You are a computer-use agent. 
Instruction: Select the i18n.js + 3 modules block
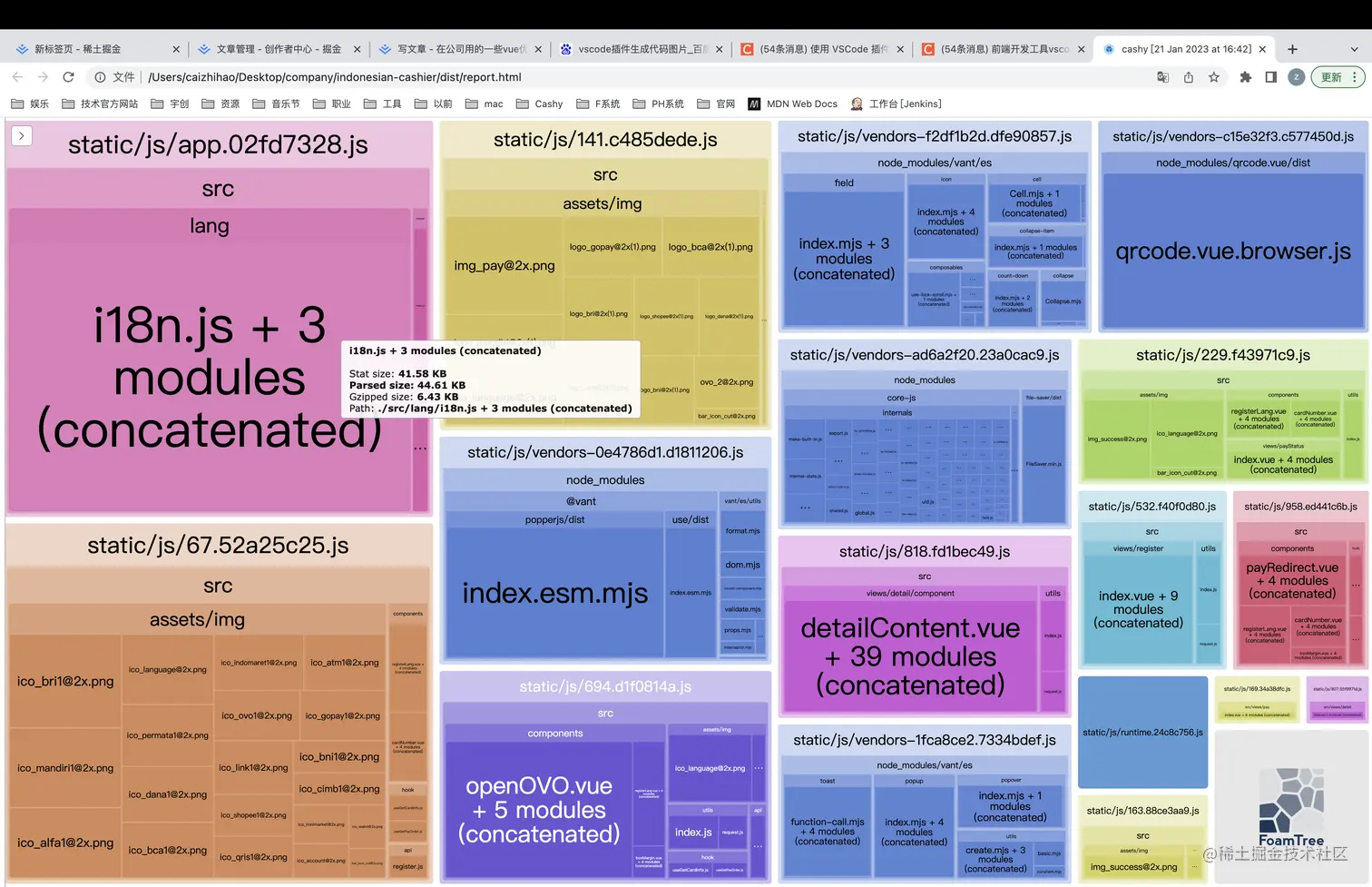(x=210, y=379)
